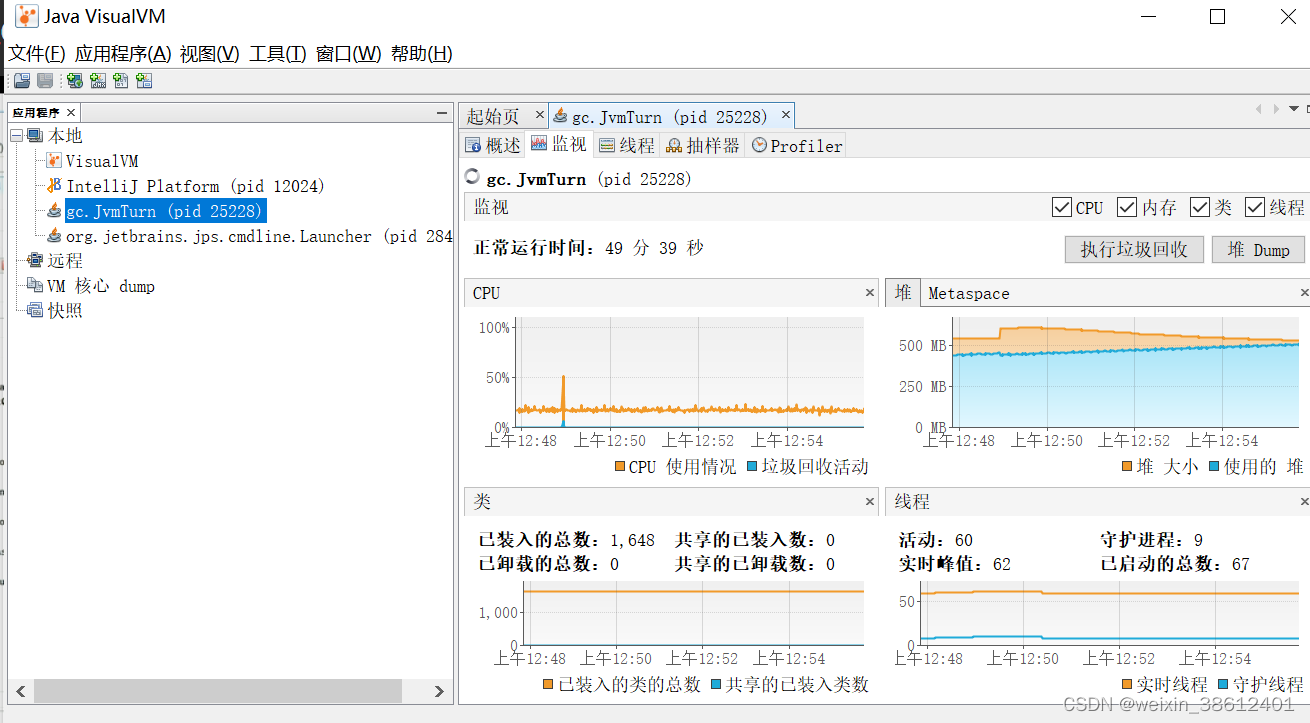Click the IntelliJ Platform node icon
Image resolution: width=1310 pixels, height=723 pixels.
point(54,186)
